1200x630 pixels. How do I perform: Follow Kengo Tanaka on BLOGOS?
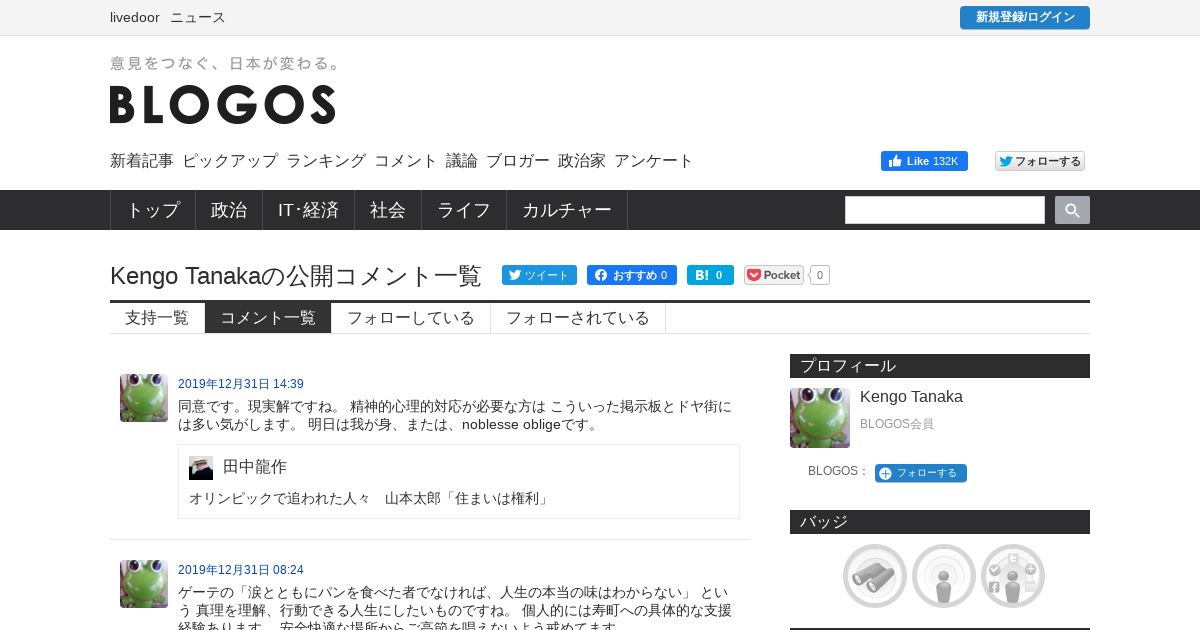[921, 473]
